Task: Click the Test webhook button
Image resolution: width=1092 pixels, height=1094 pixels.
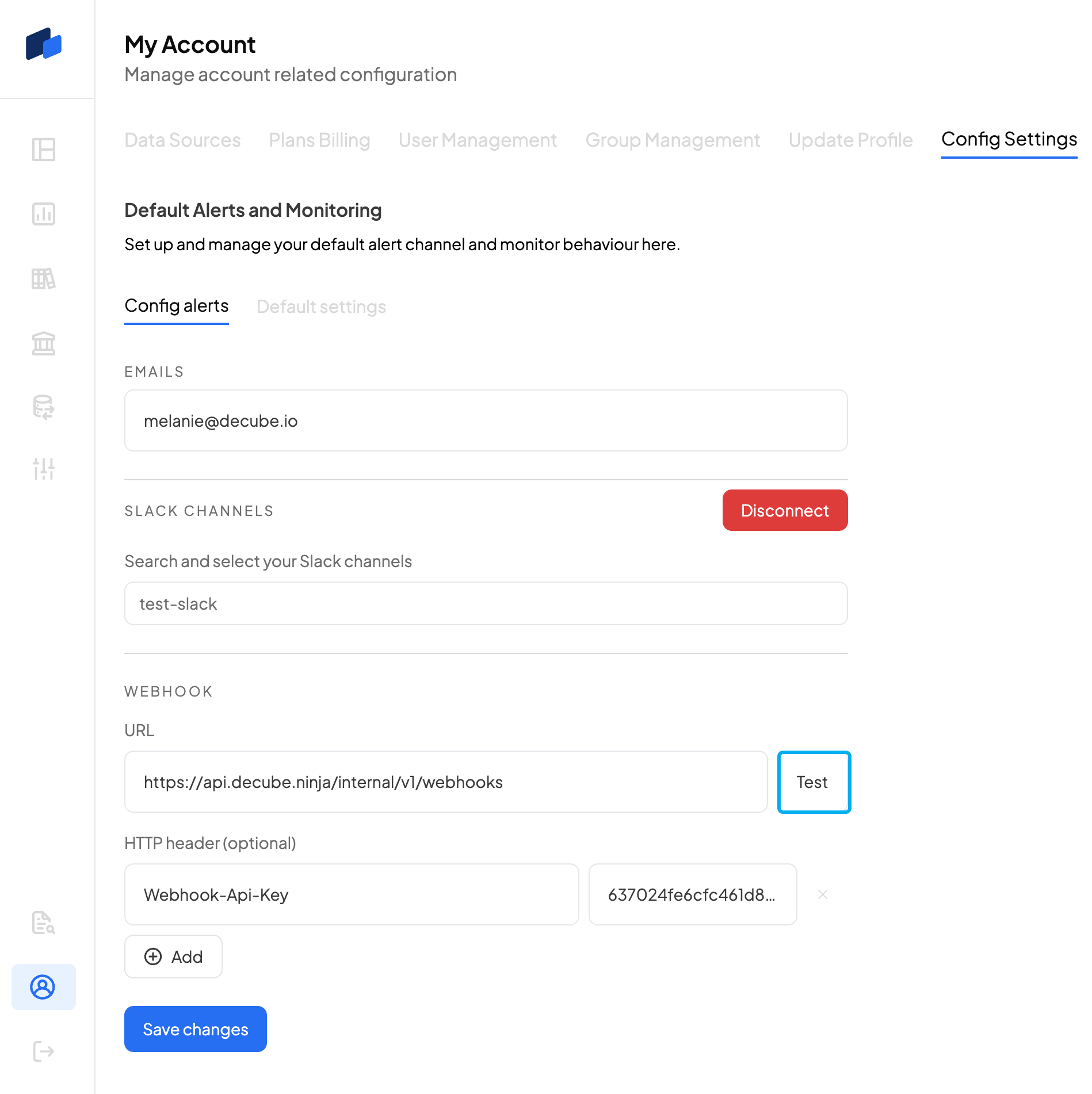Action: 814,782
